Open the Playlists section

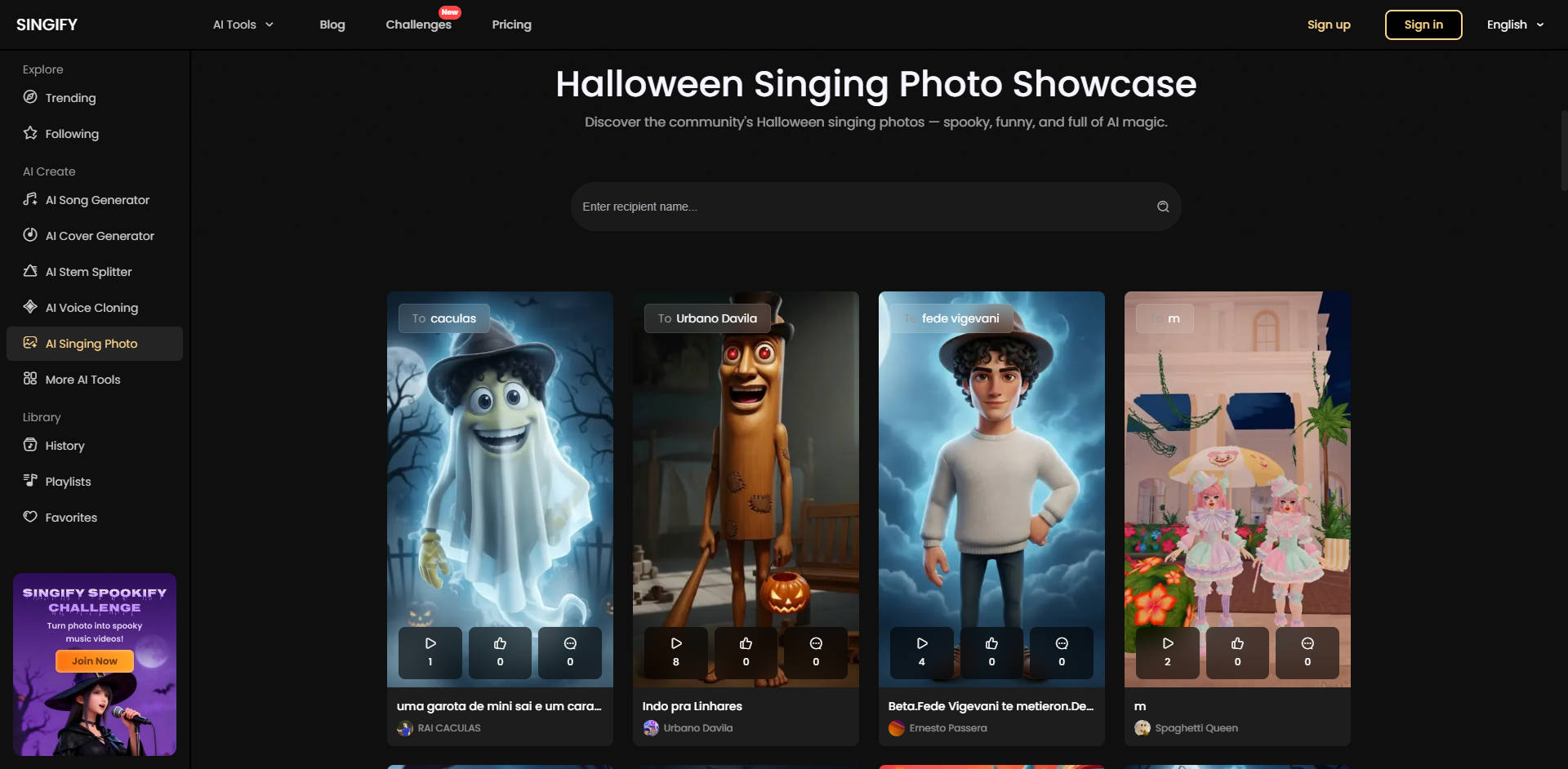click(68, 481)
